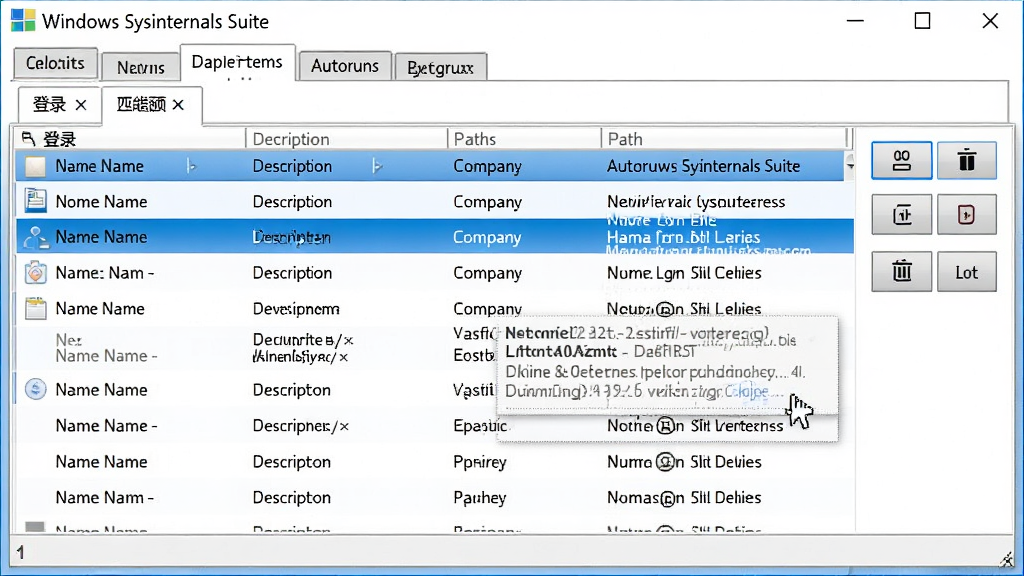Click the status bar number 1
1024x576 pixels.
pyautogui.click(x=20, y=552)
